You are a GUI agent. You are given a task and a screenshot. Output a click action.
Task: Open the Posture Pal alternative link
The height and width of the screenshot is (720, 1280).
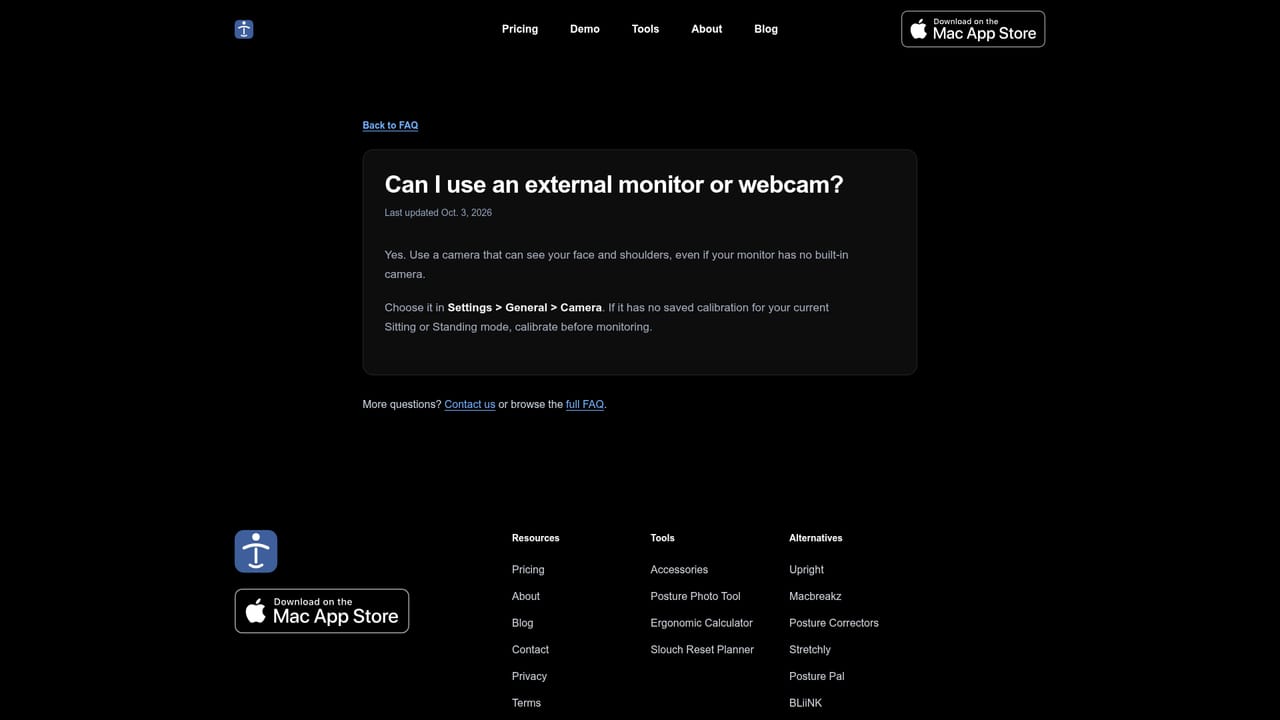[817, 676]
